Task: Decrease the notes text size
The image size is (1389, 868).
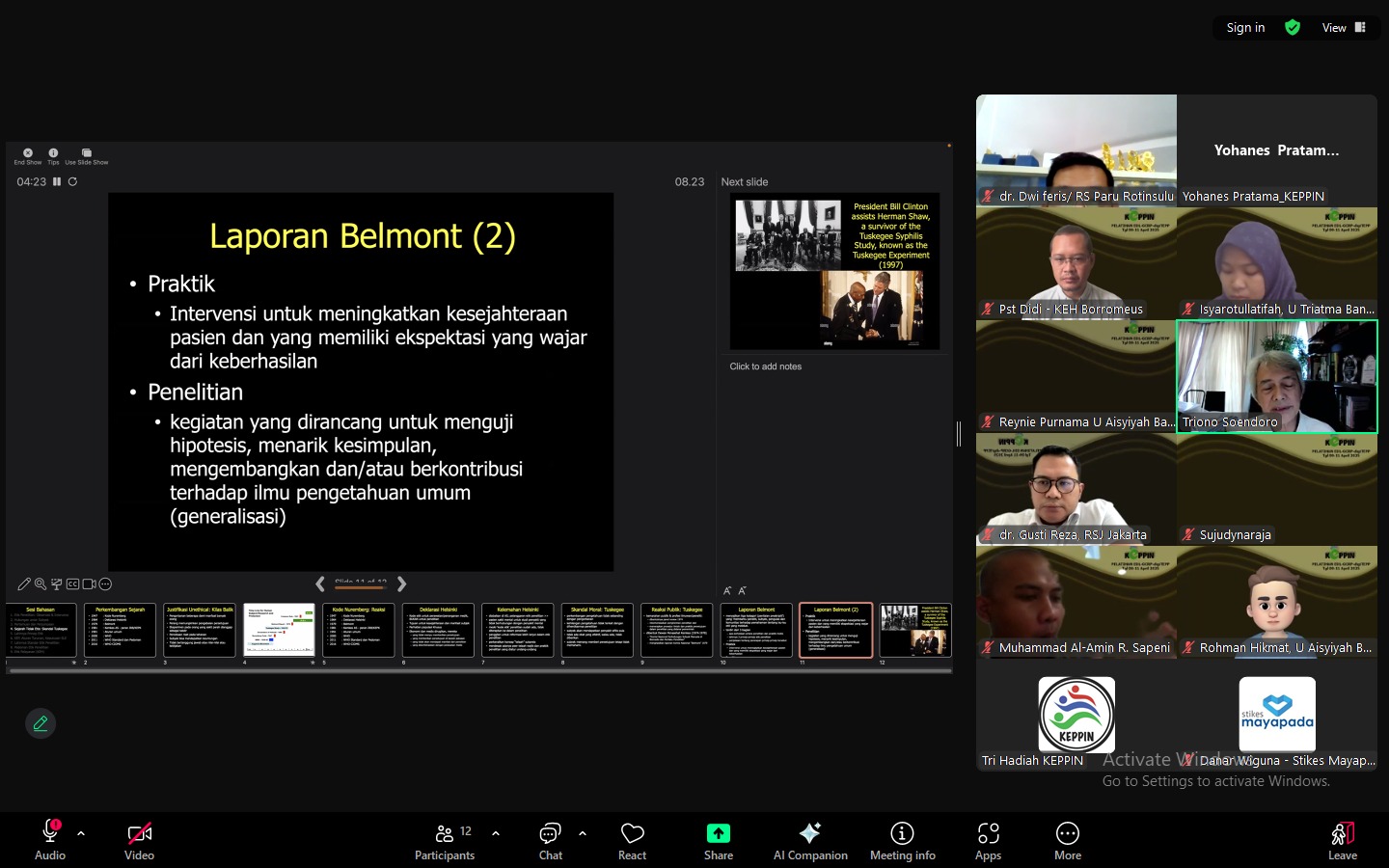Action: pos(742,590)
